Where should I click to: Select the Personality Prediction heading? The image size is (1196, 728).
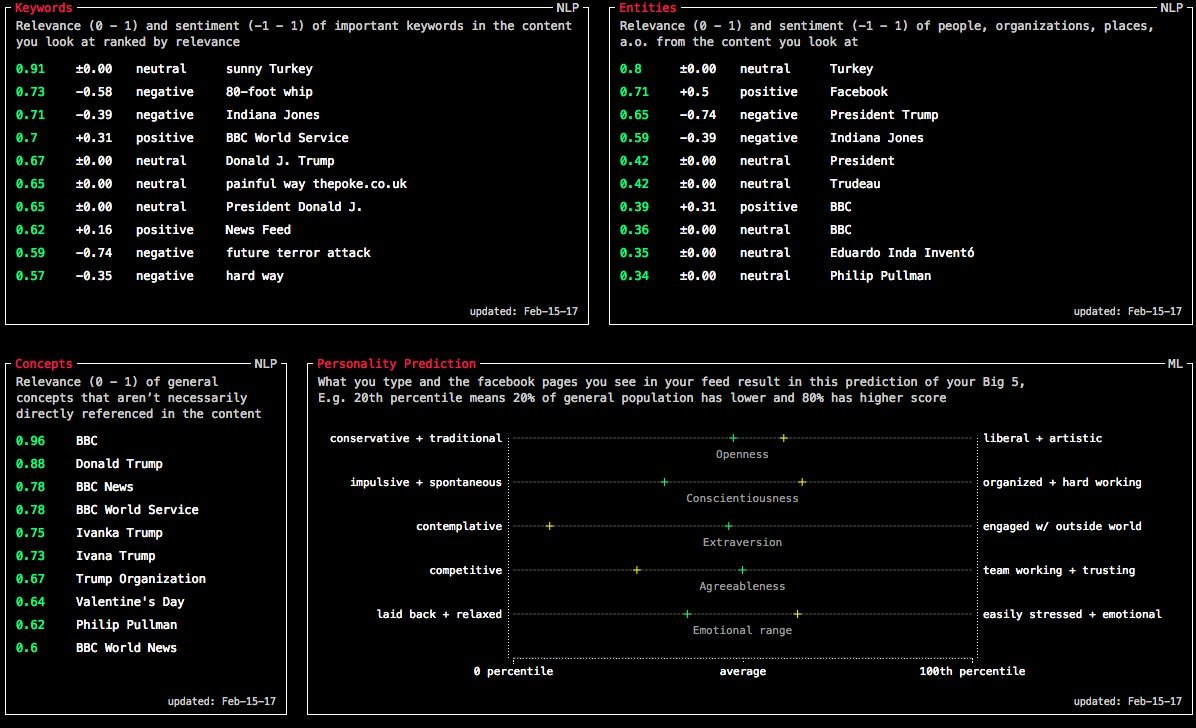pyautogui.click(x=397, y=364)
